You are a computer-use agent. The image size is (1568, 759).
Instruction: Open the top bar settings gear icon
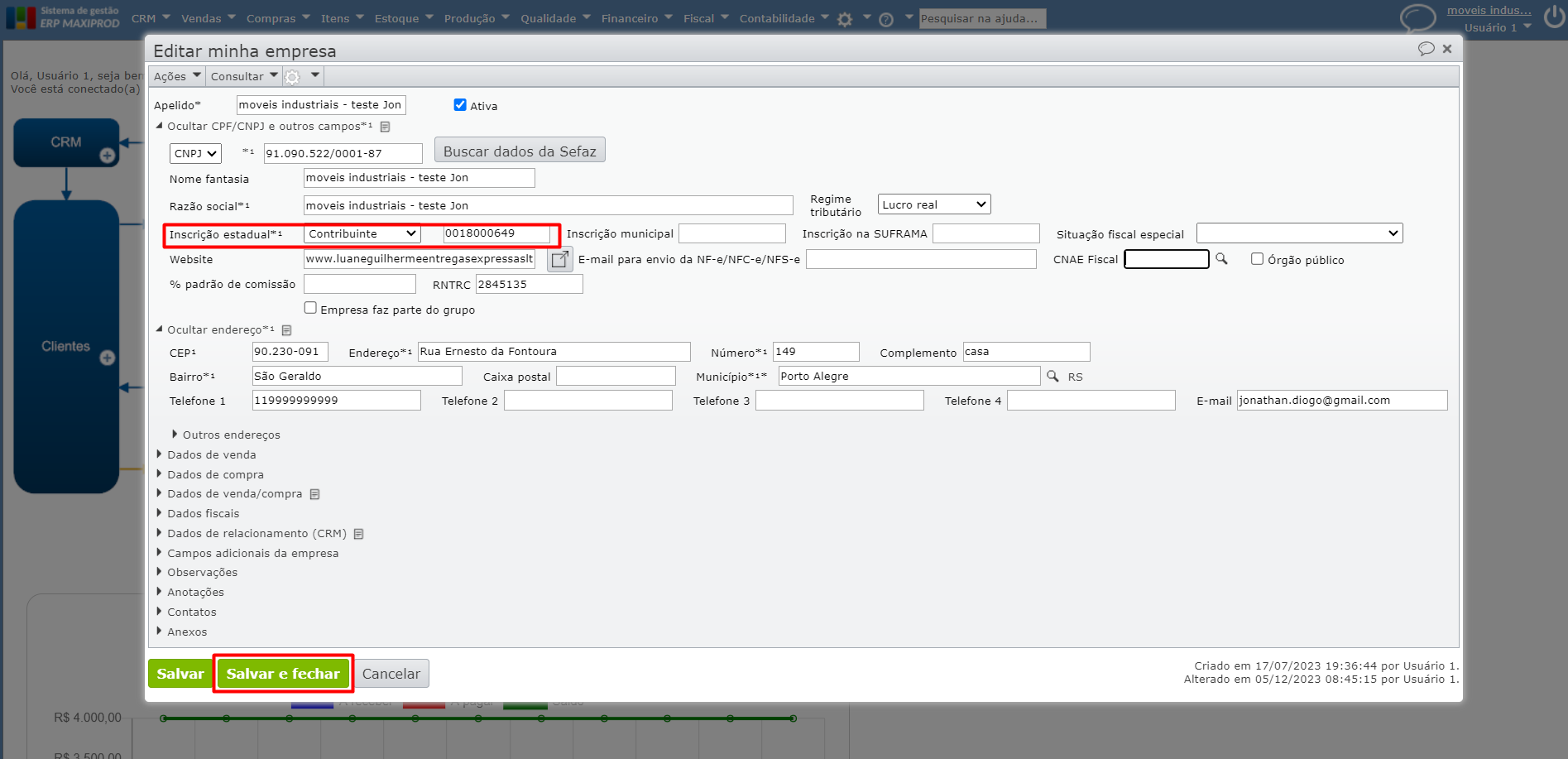[844, 19]
